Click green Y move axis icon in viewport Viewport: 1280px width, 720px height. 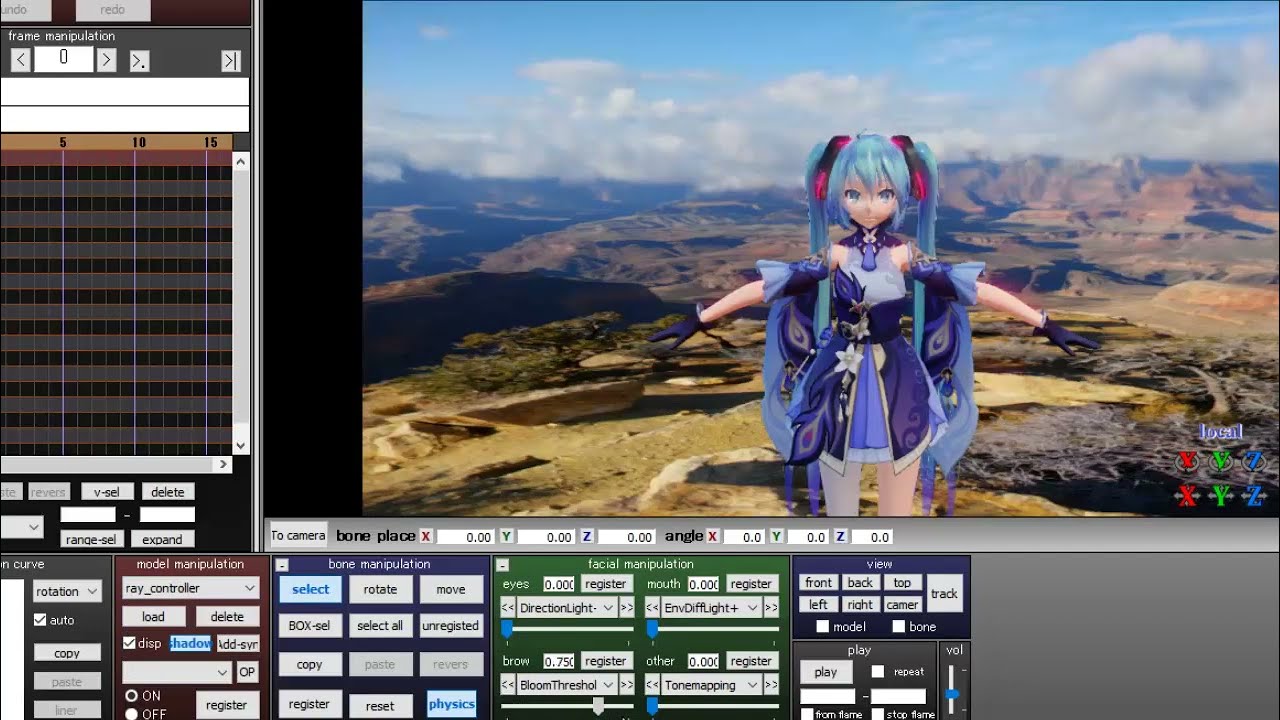click(1221, 495)
